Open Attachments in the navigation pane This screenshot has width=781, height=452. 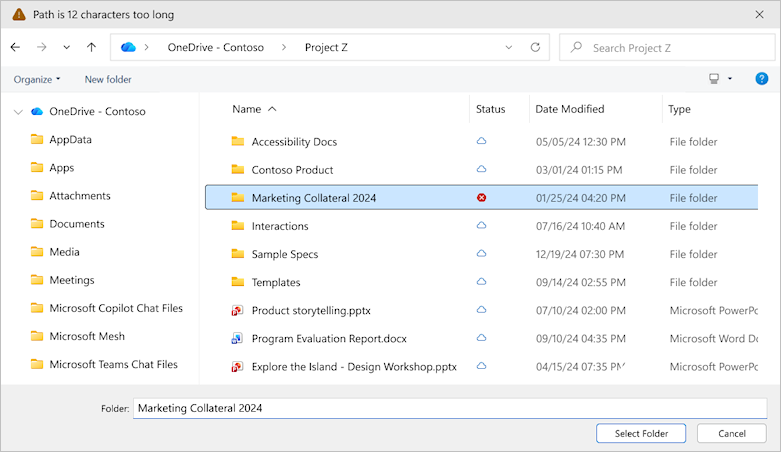[80, 196]
